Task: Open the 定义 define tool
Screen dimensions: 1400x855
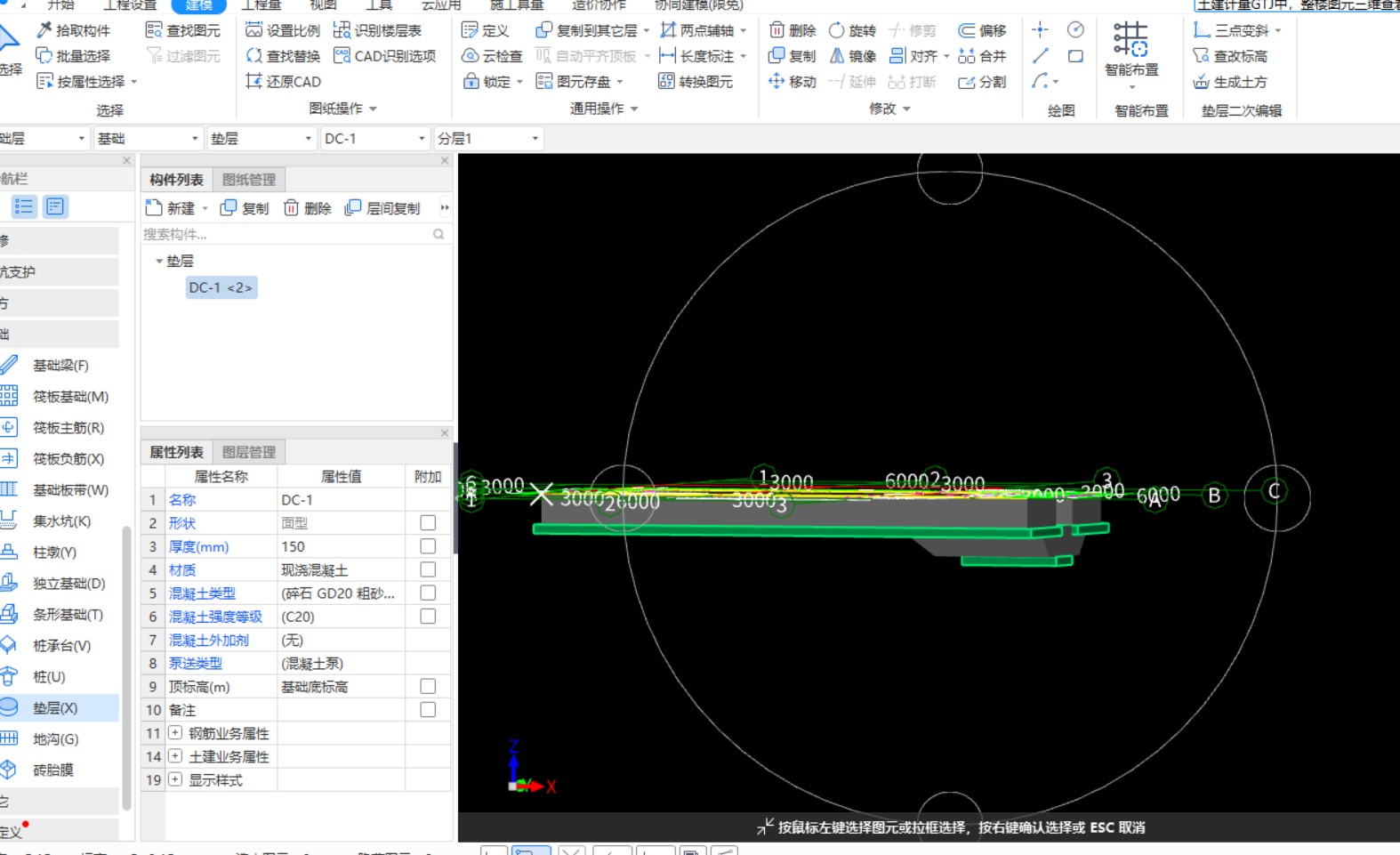Action: [486, 30]
